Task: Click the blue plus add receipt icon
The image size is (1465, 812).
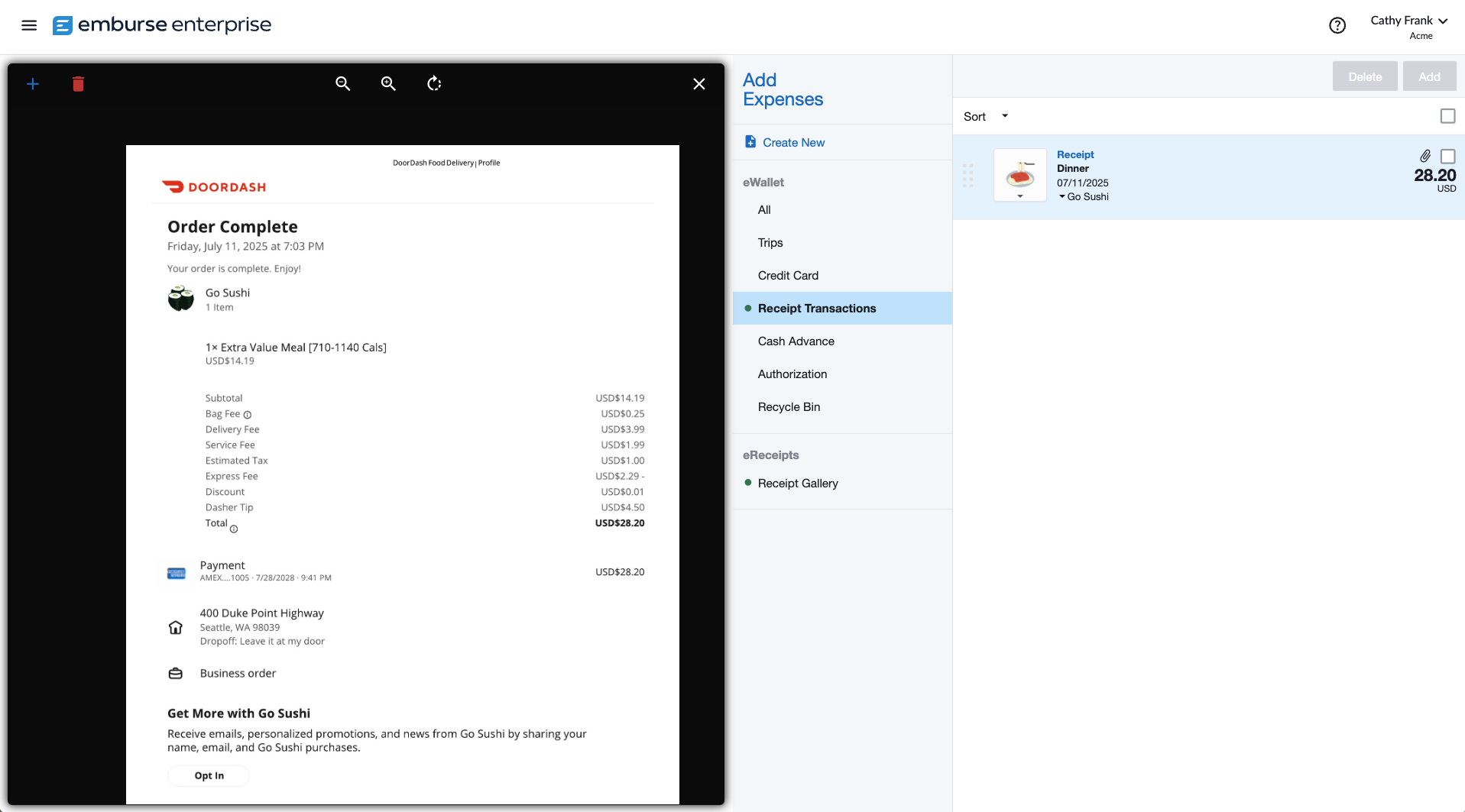Action: tap(33, 84)
